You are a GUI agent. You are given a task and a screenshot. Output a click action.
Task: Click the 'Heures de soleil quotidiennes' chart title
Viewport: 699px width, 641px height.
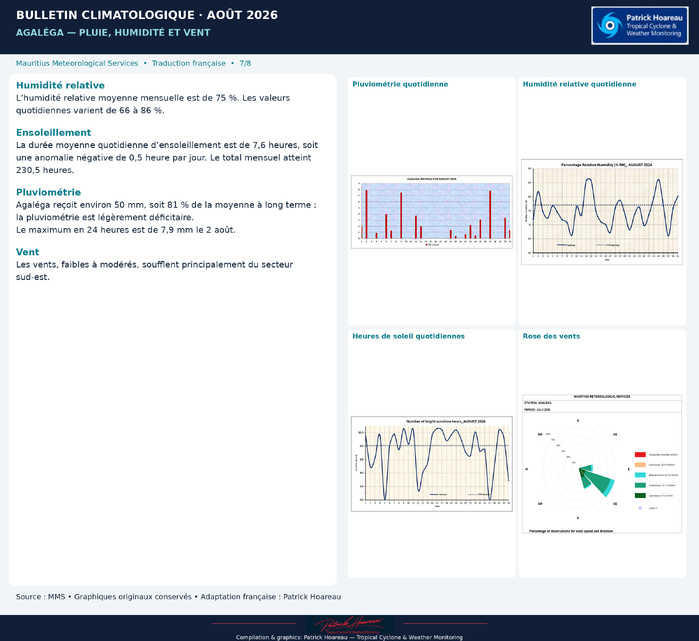point(408,336)
